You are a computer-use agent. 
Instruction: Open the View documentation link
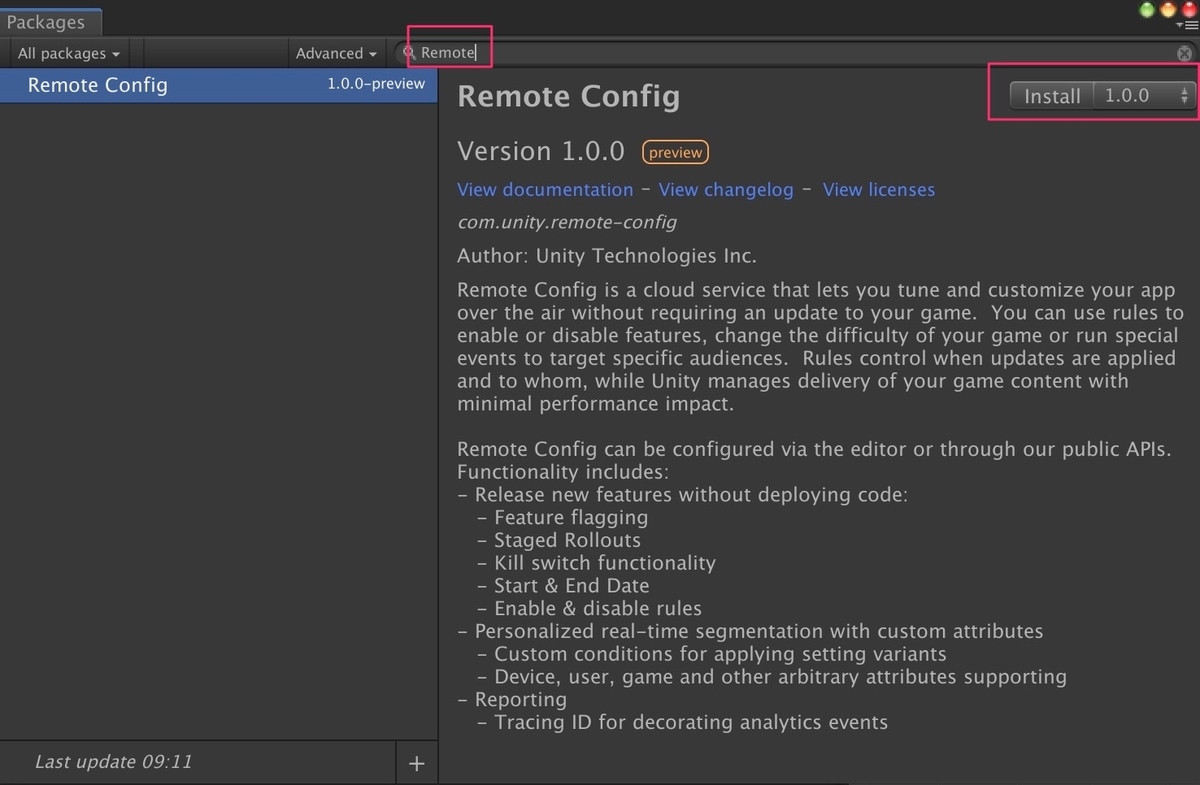click(544, 189)
